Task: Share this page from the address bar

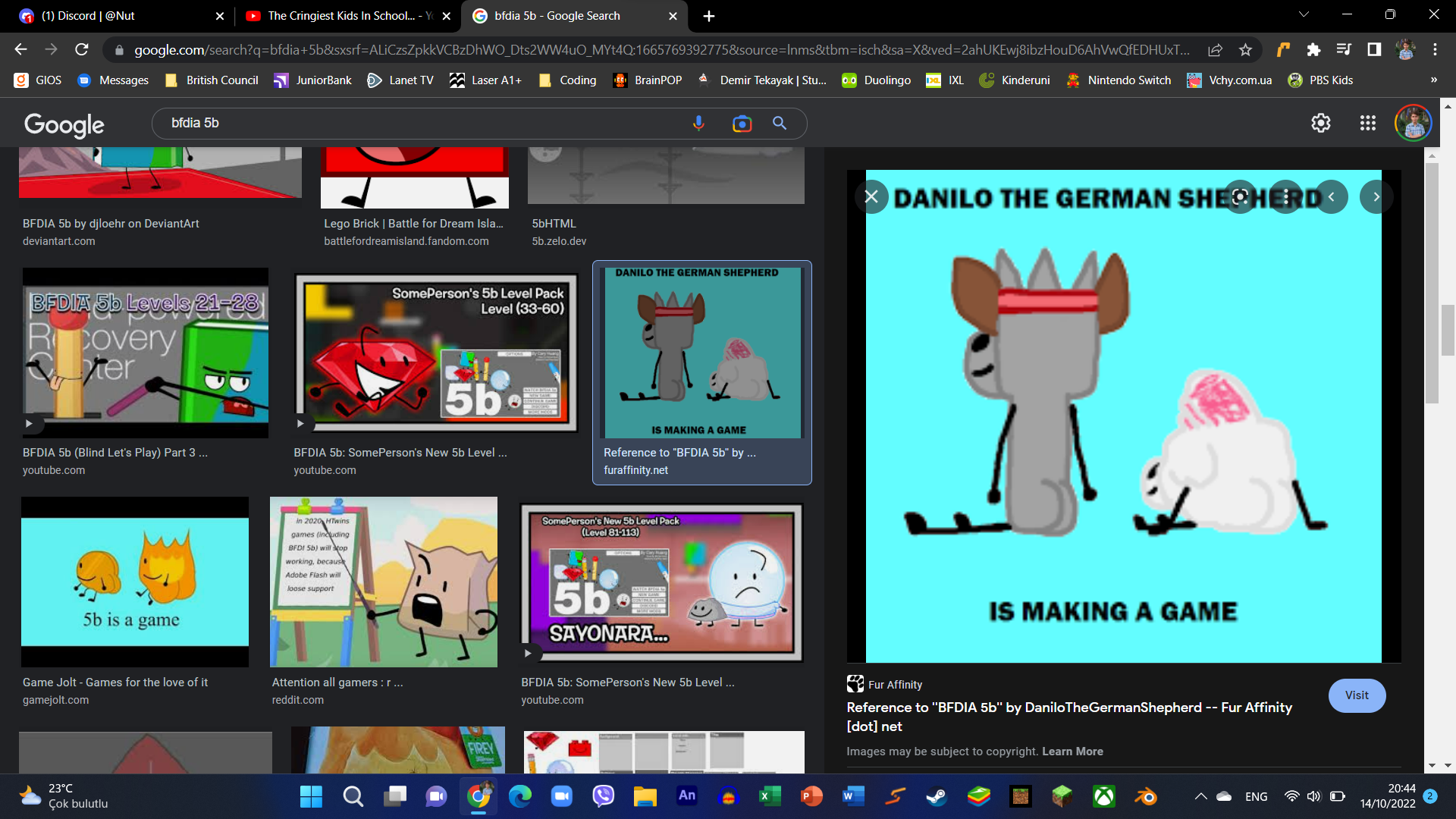Action: (1215, 49)
